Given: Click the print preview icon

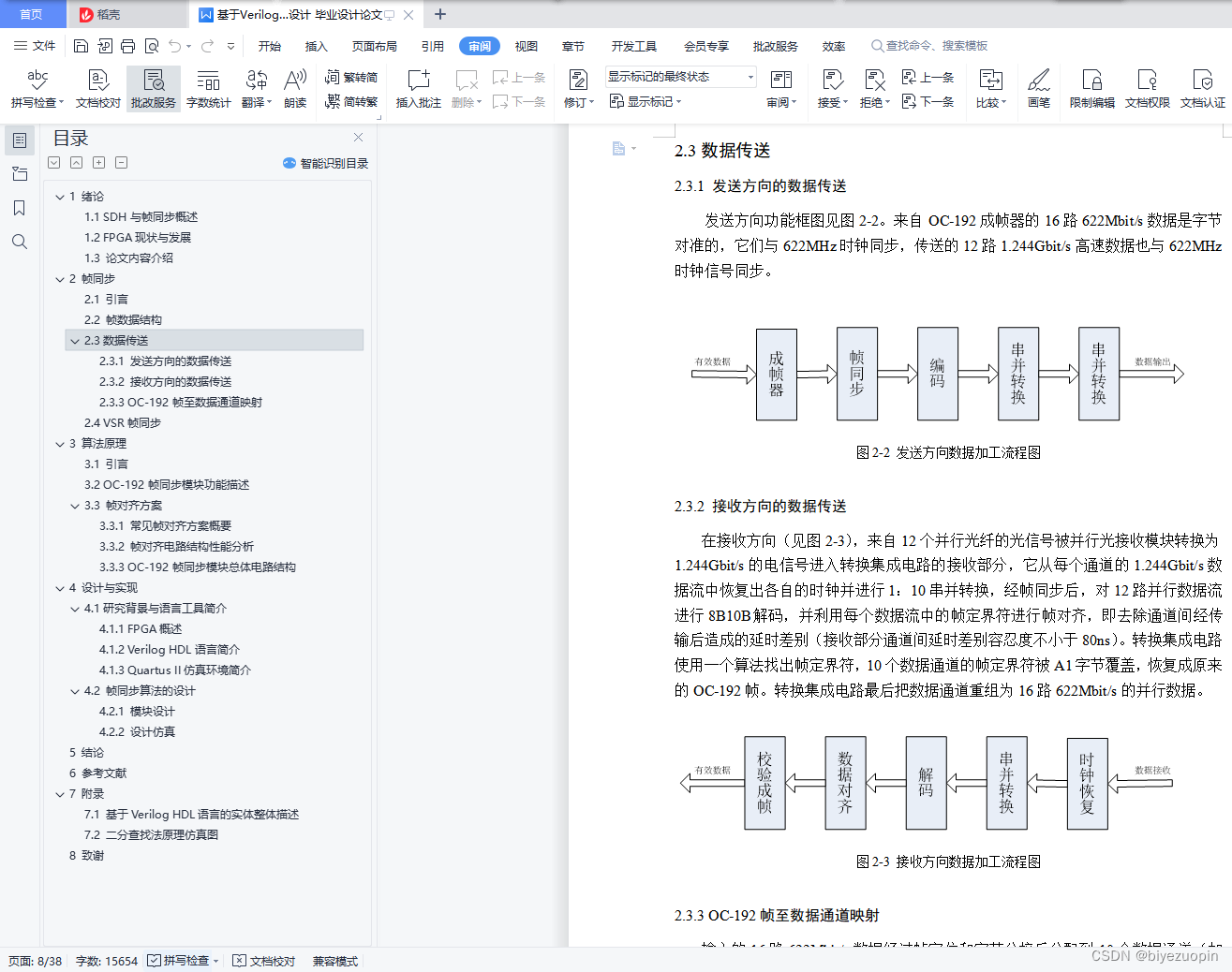Looking at the screenshot, I should pos(152,46).
